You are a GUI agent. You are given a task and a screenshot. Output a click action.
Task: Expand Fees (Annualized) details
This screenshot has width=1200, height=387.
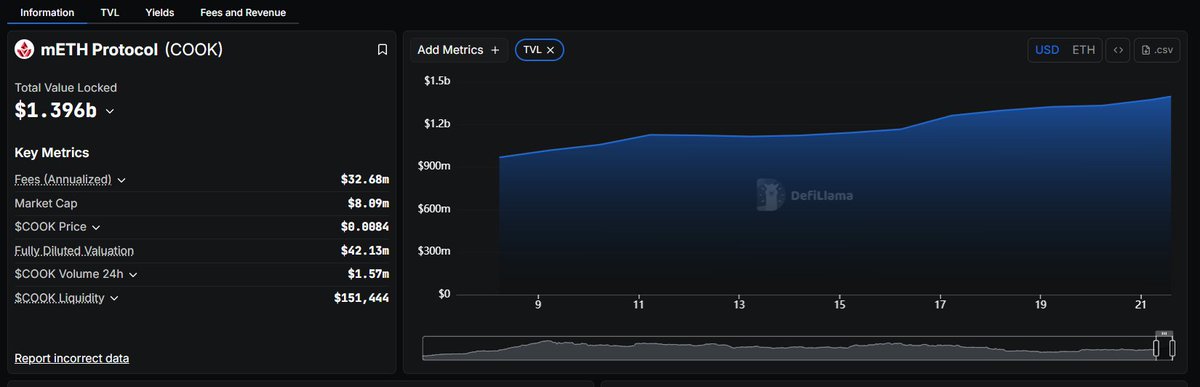(121, 180)
